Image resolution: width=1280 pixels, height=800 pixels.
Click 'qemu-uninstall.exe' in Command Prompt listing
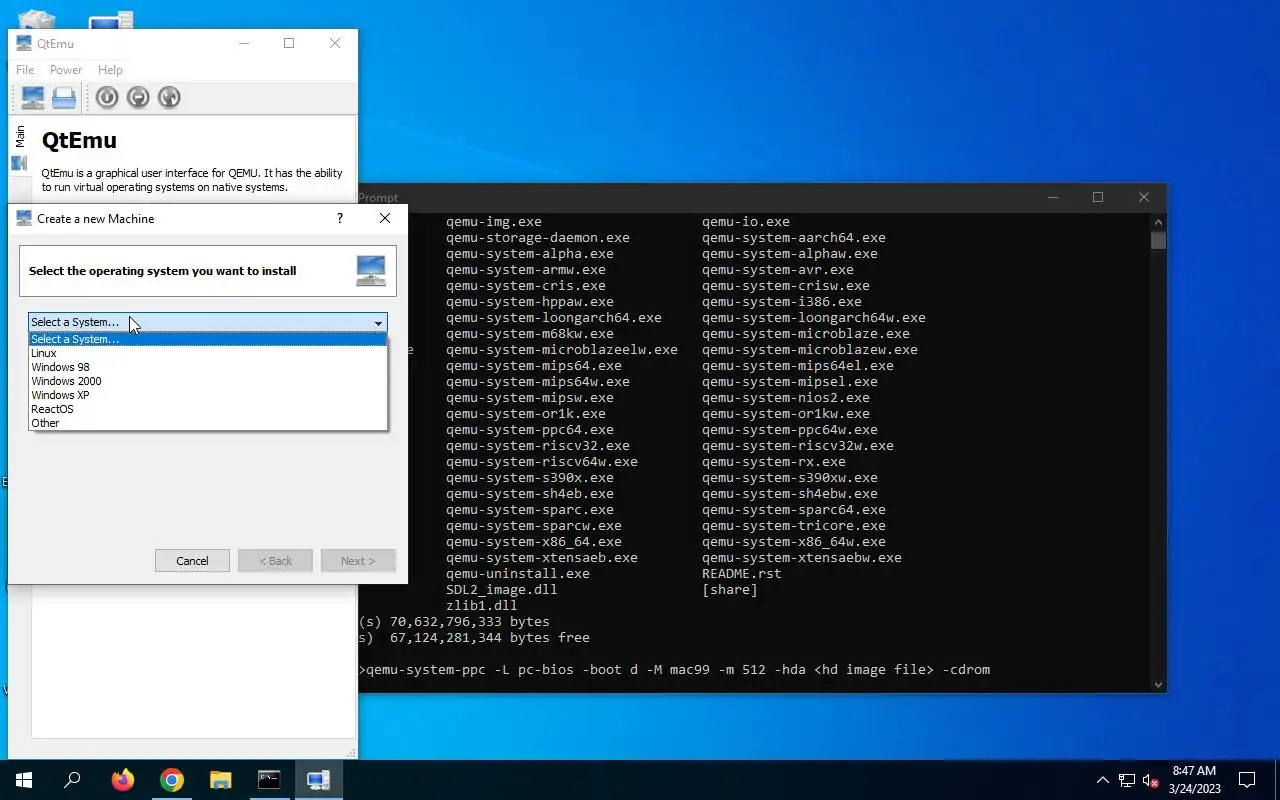(518, 573)
